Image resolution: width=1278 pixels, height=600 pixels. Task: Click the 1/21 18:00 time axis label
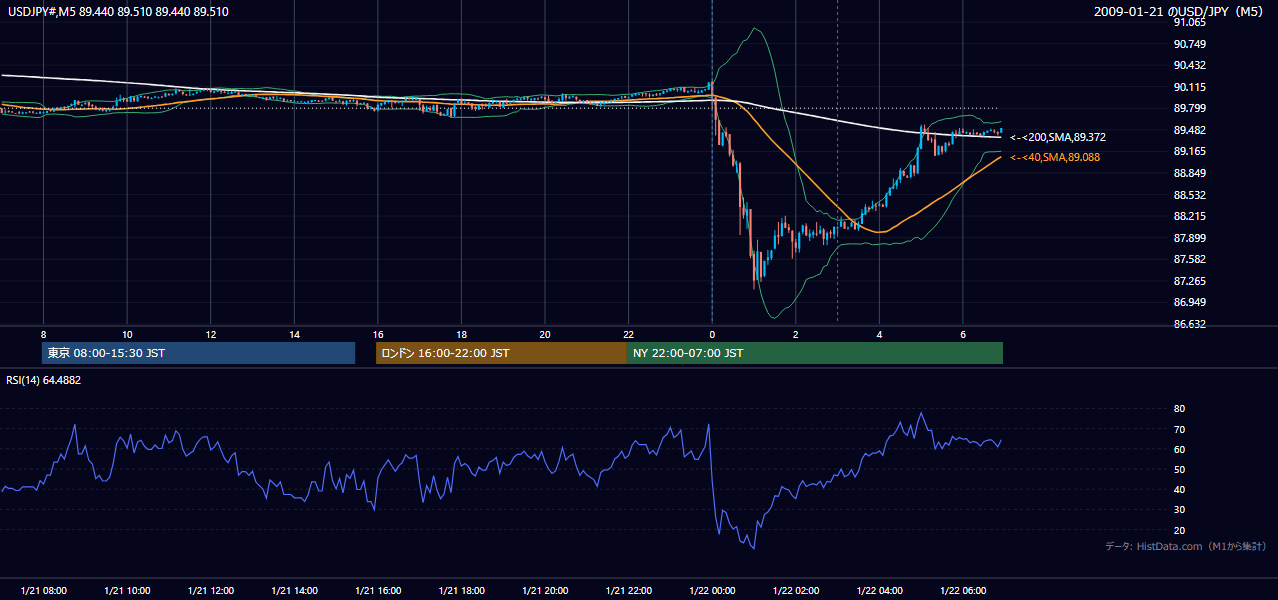pos(461,590)
